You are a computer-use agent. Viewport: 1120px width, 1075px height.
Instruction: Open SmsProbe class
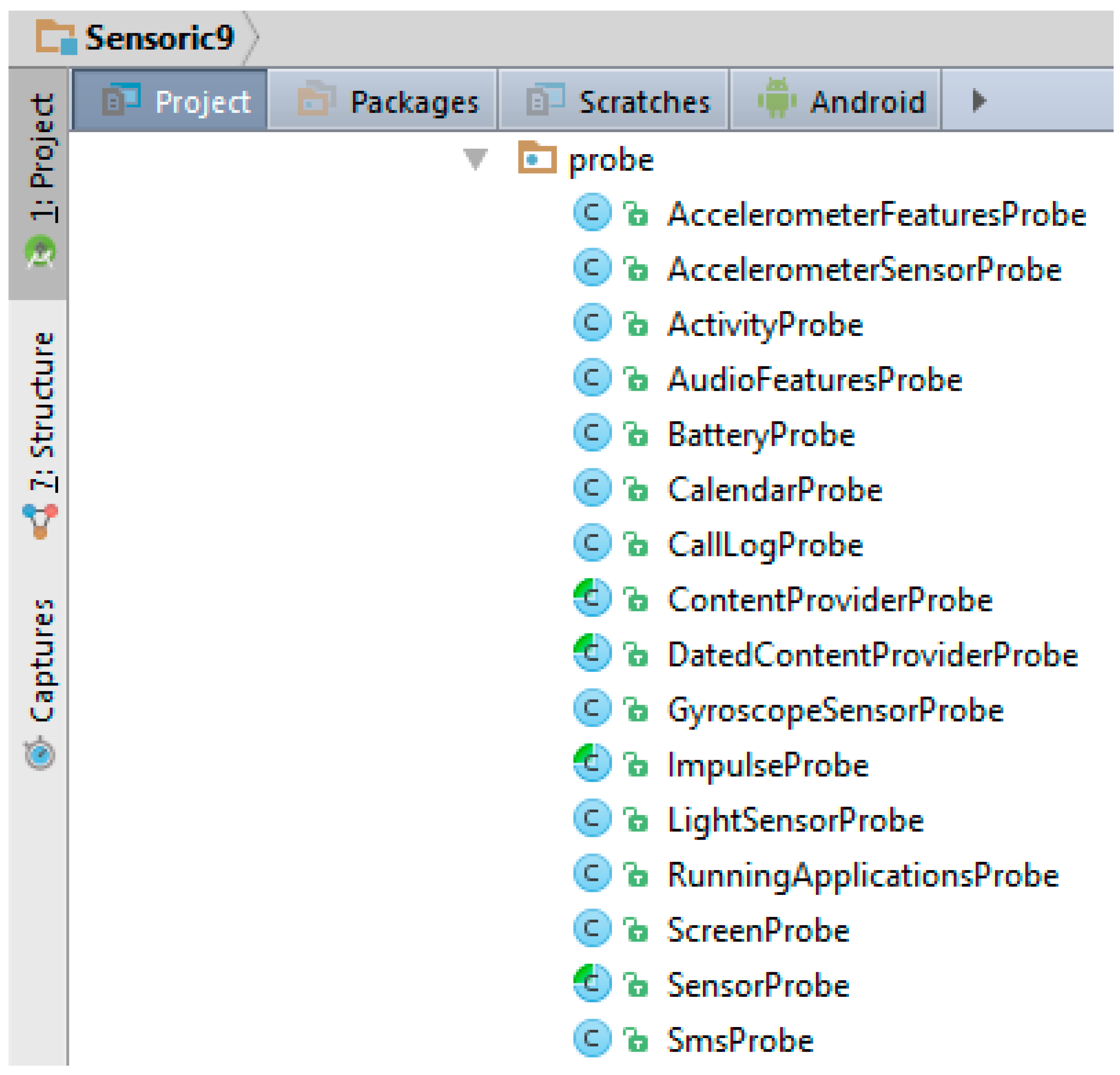(740, 1041)
